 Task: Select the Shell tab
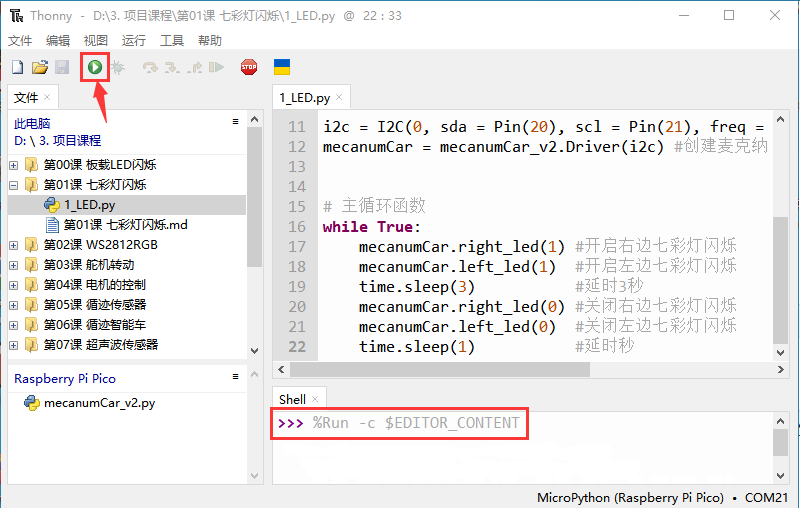(292, 399)
